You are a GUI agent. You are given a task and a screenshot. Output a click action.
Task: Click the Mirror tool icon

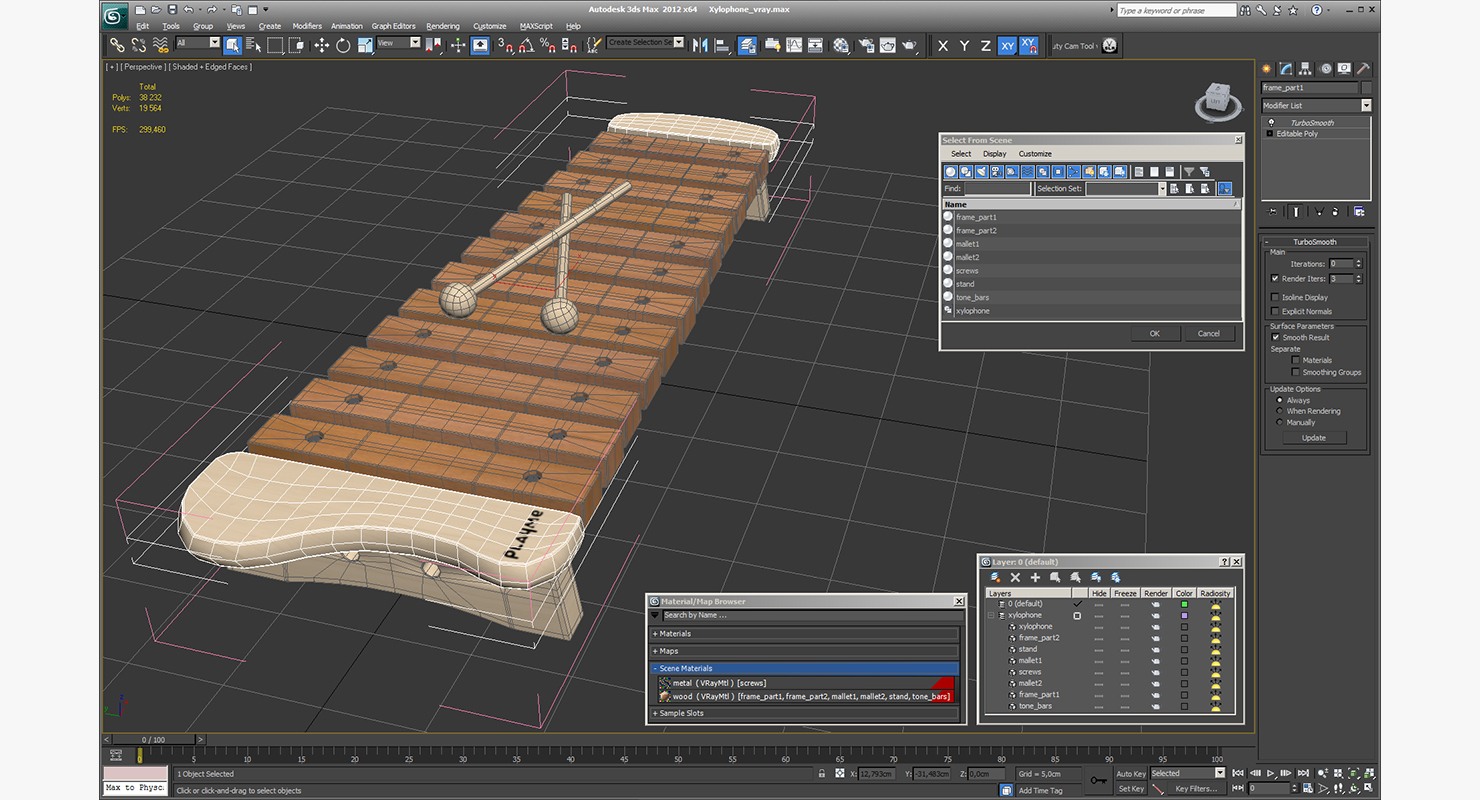(700, 45)
